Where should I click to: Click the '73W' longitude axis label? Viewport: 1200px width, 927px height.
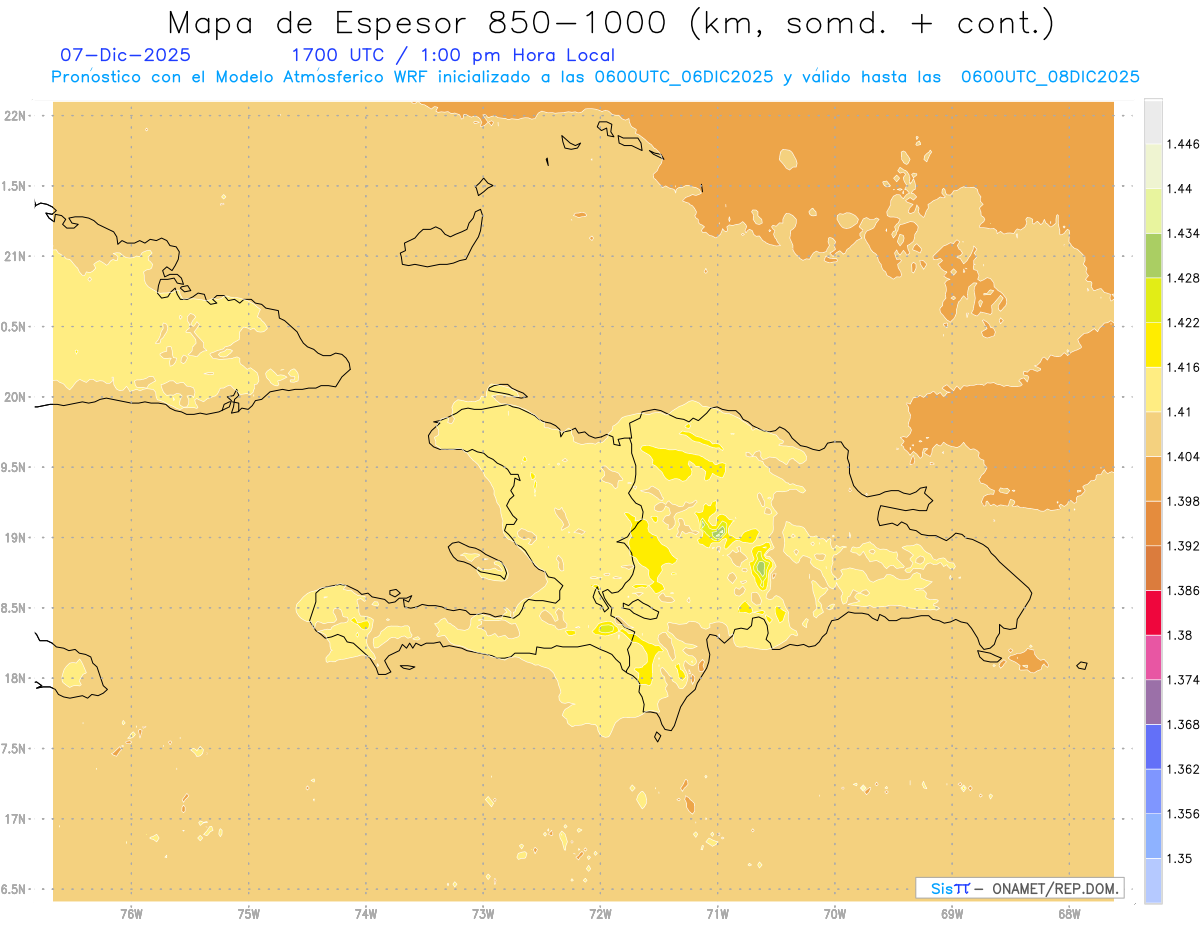(x=483, y=914)
